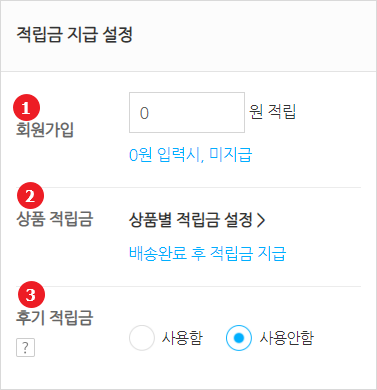Click the 후기 적립금 row label
The image size is (377, 390).
[54, 317]
